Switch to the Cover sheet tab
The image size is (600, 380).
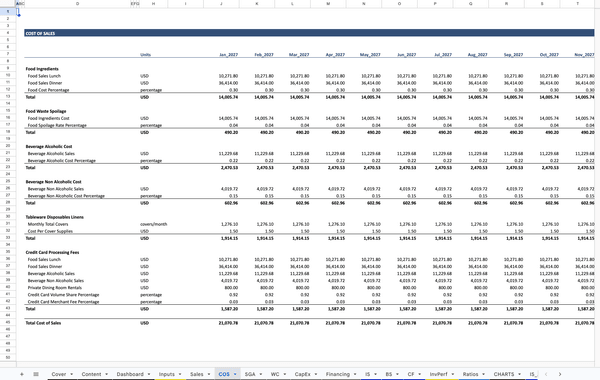(x=59, y=374)
